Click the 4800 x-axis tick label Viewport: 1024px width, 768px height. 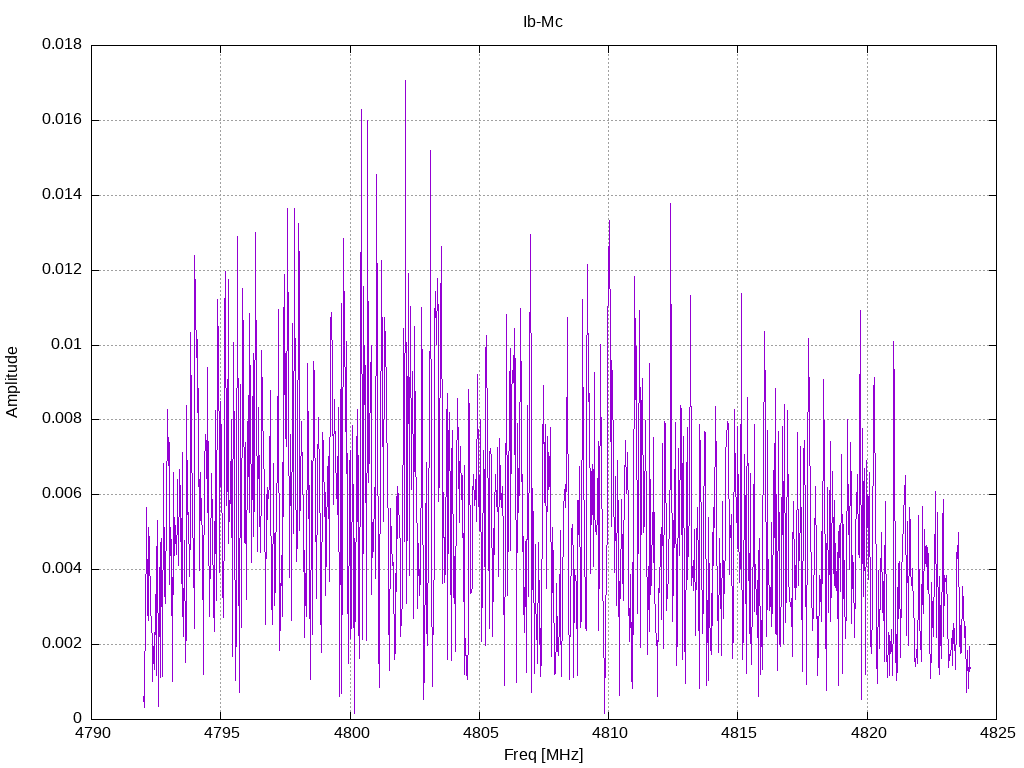[x=350, y=733]
